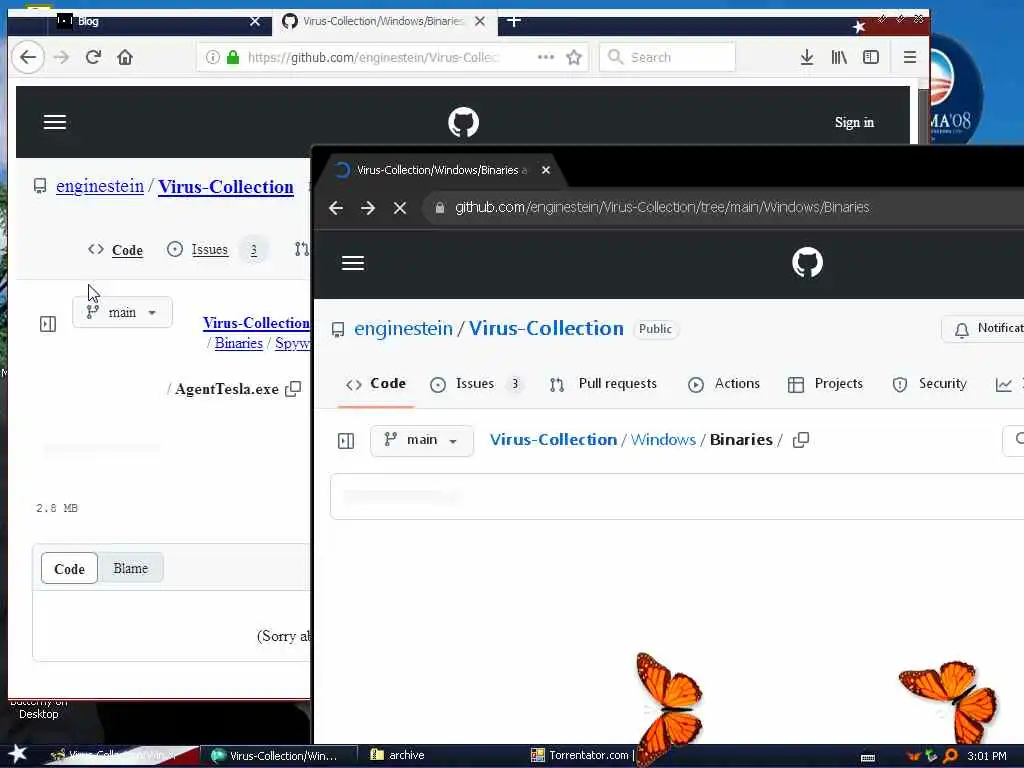
Task: Click the Firefox forward arrow
Action: pos(61,57)
